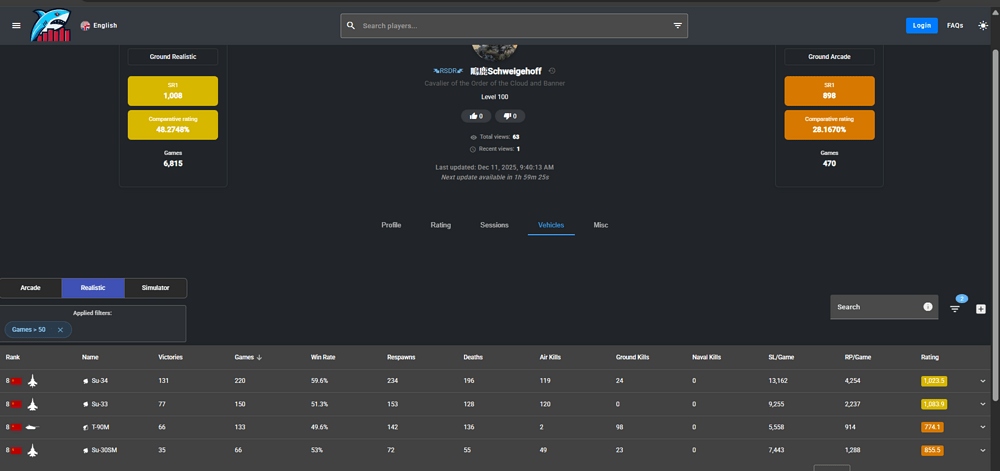The height and width of the screenshot is (471, 1000).
Task: Open the hamburger navigation menu
Action: pos(15,26)
